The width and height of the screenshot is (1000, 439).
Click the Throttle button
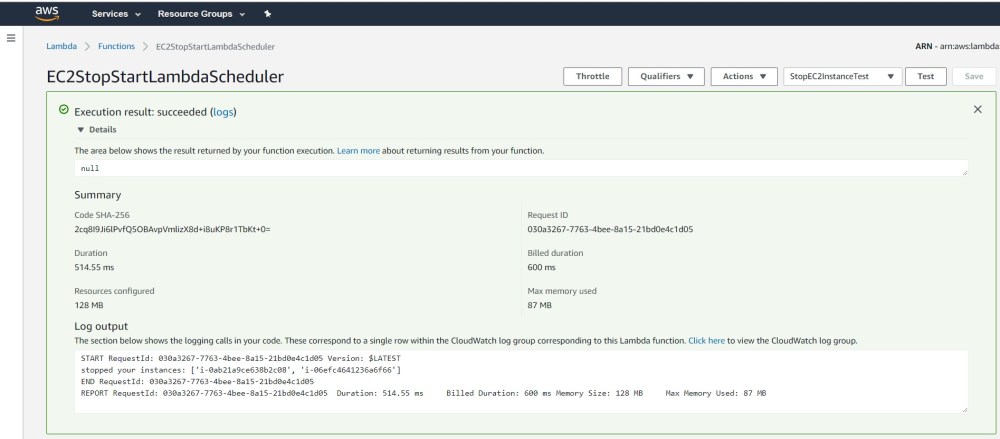(592, 77)
